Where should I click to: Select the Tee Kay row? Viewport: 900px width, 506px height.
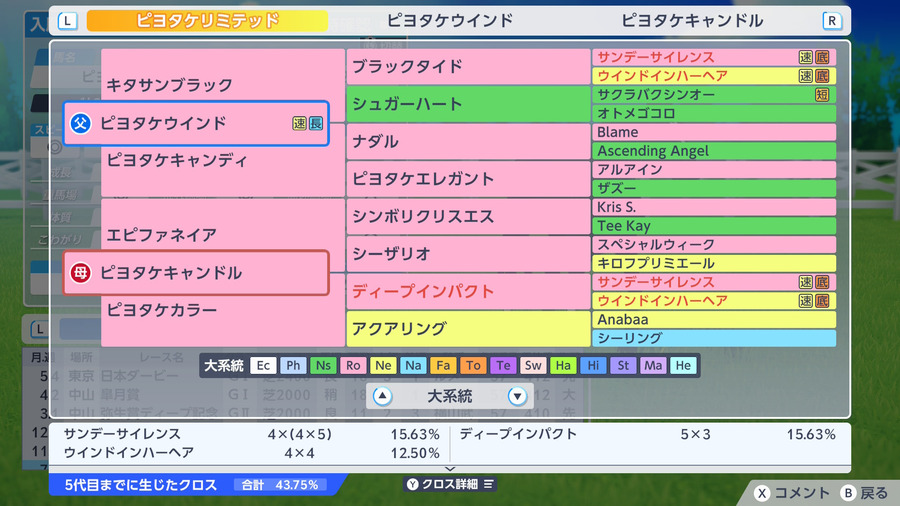point(714,226)
